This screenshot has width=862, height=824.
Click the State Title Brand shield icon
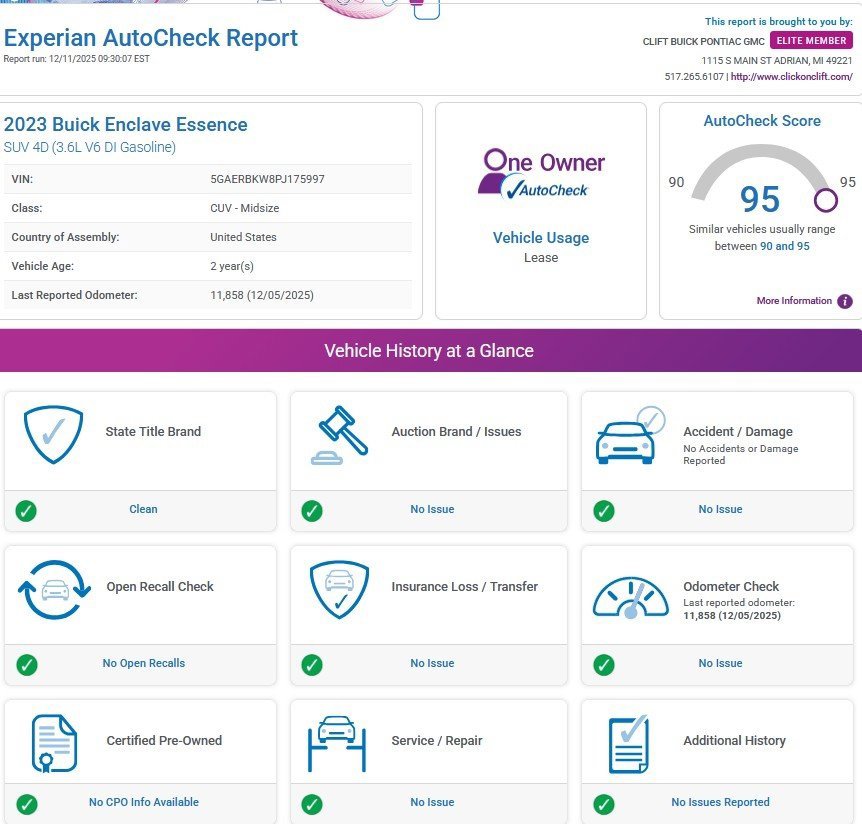(x=53, y=434)
